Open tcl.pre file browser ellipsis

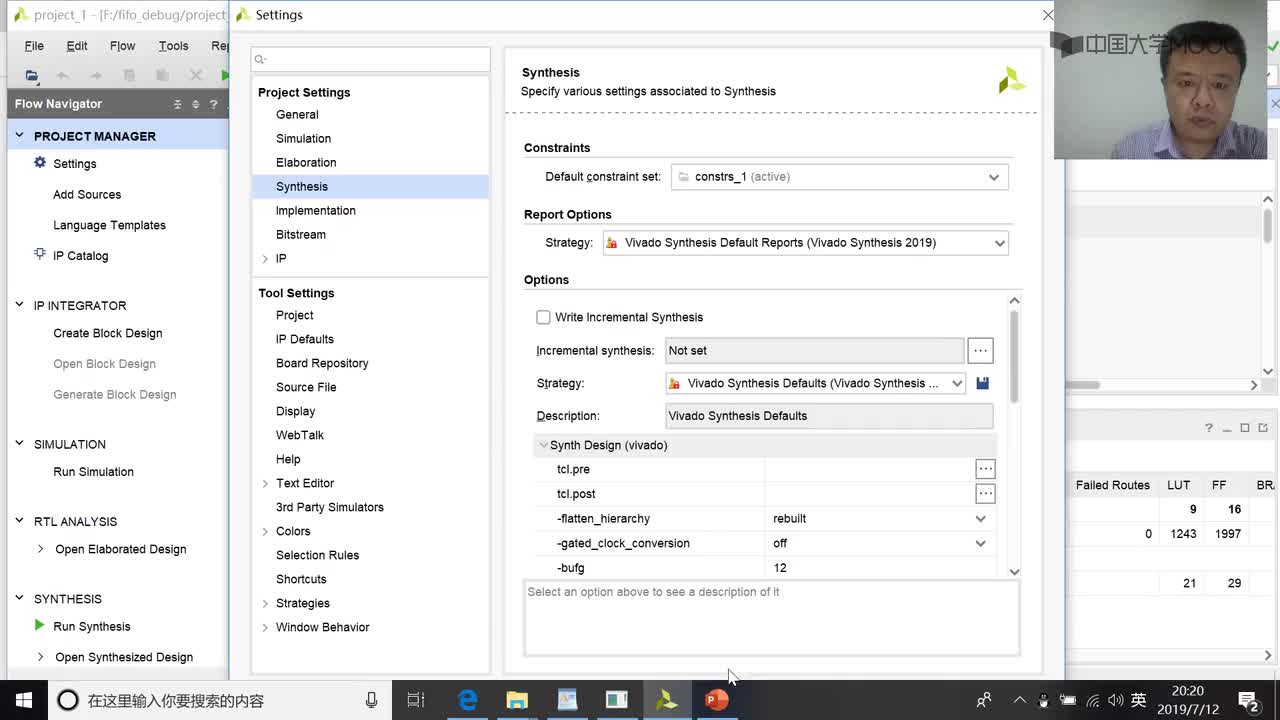(985, 469)
